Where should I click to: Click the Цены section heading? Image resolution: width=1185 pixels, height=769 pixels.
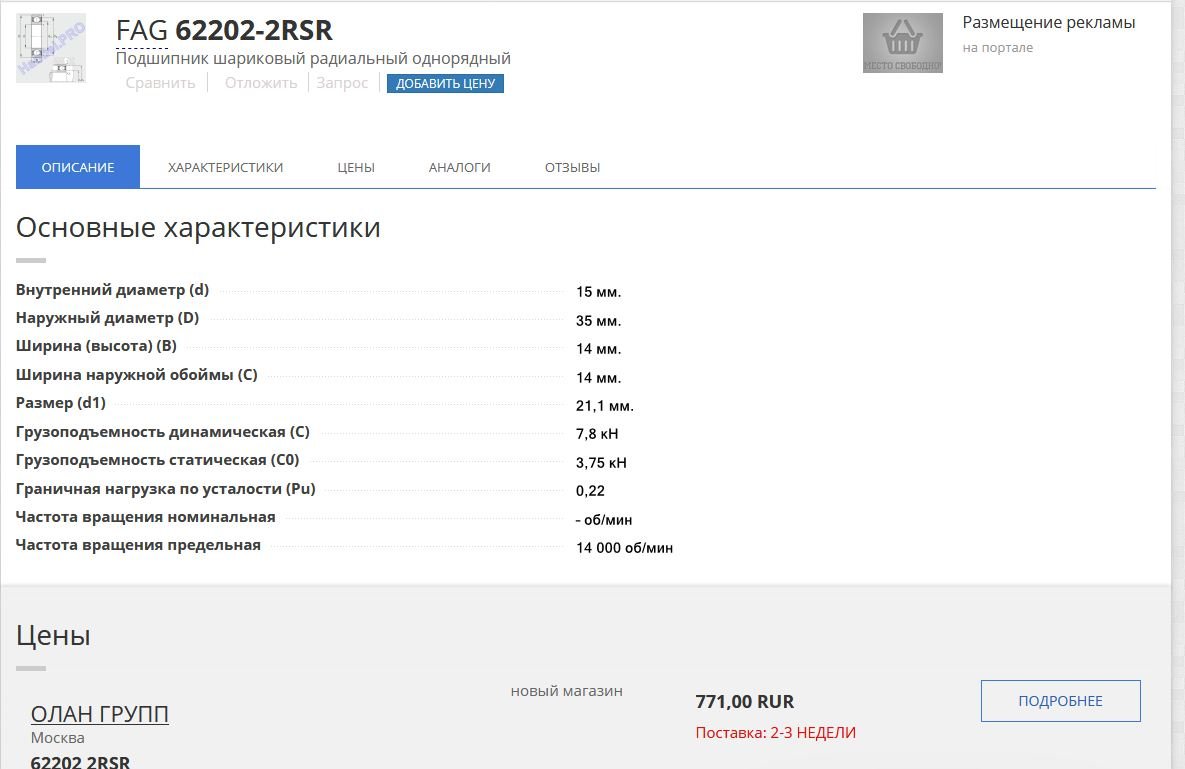click(x=53, y=636)
